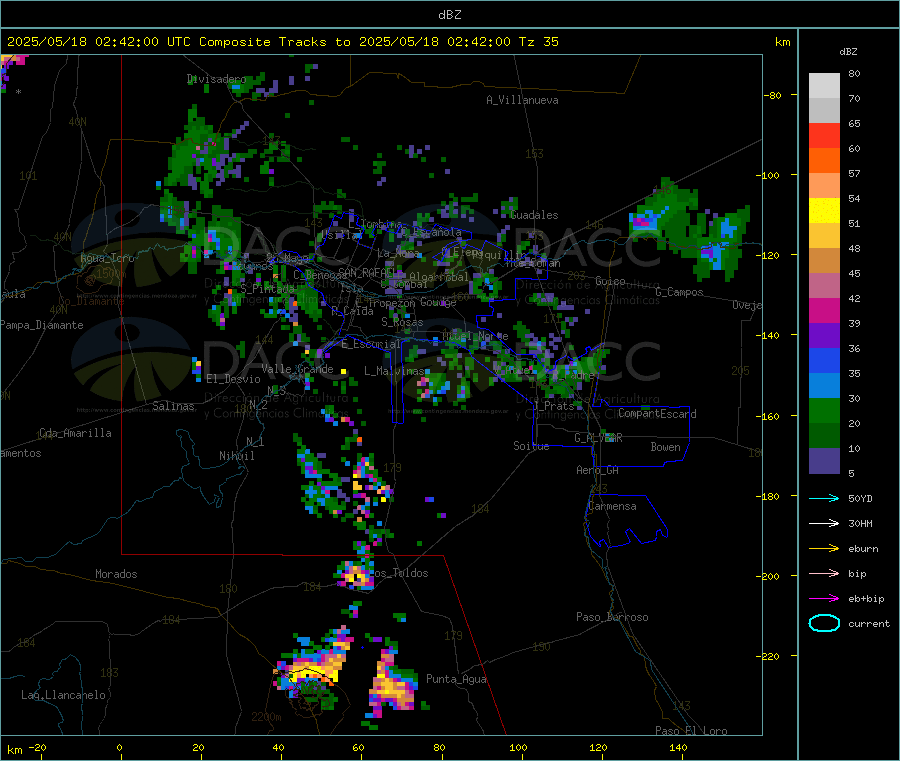This screenshot has width=900, height=761.
Task: Click the dBZ title at top
Action: pos(449,15)
